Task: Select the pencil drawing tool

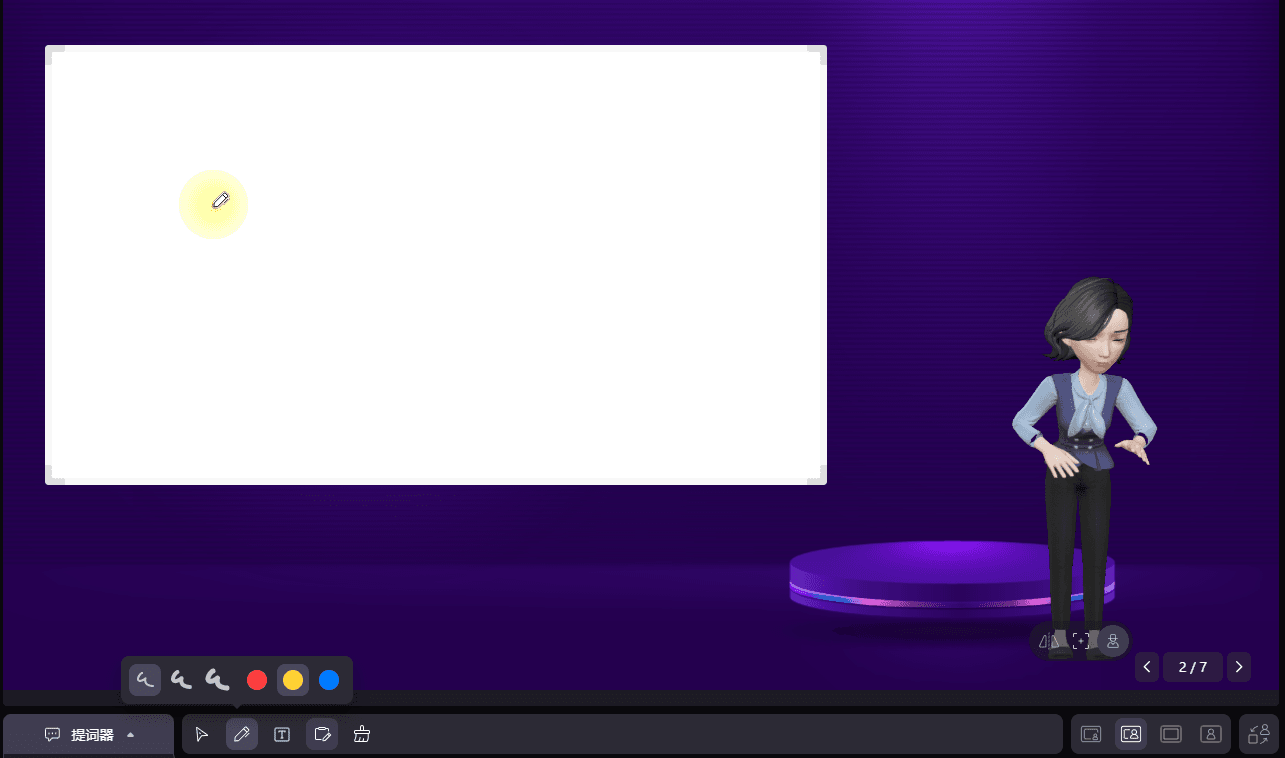Action: tap(242, 735)
